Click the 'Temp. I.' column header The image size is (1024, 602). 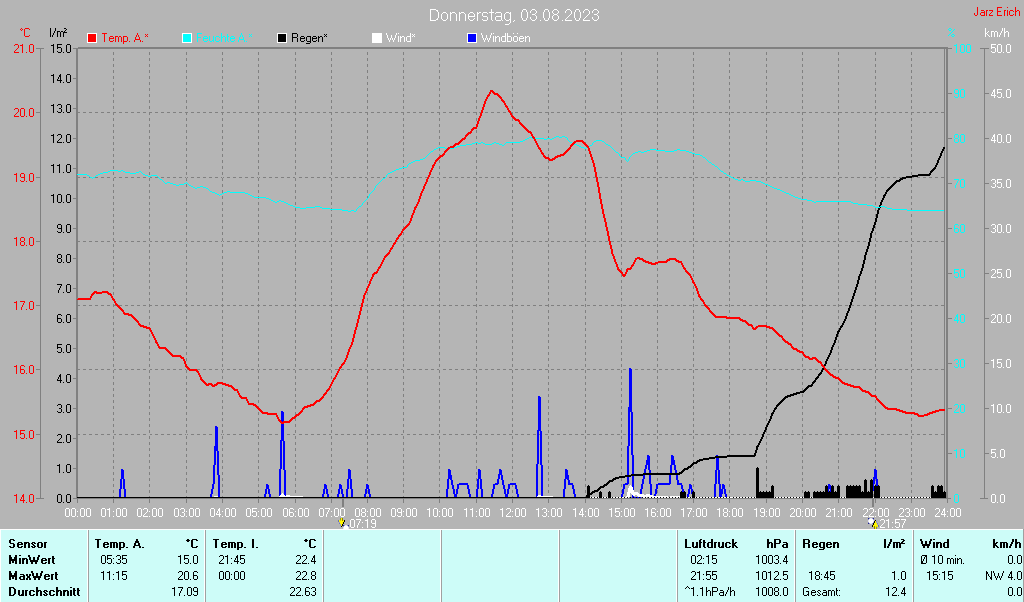[x=236, y=544]
